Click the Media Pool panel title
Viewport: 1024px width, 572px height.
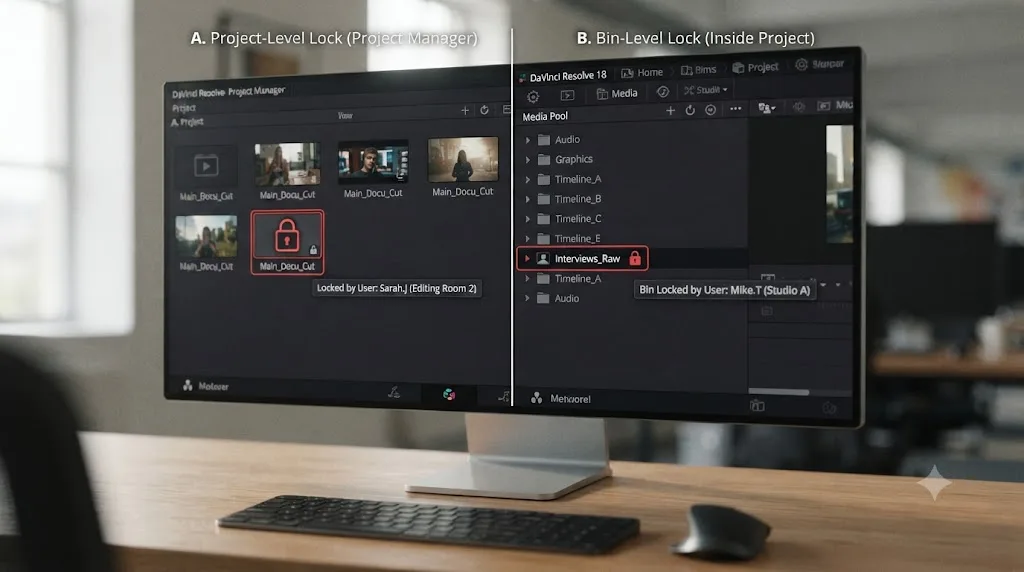click(x=545, y=116)
